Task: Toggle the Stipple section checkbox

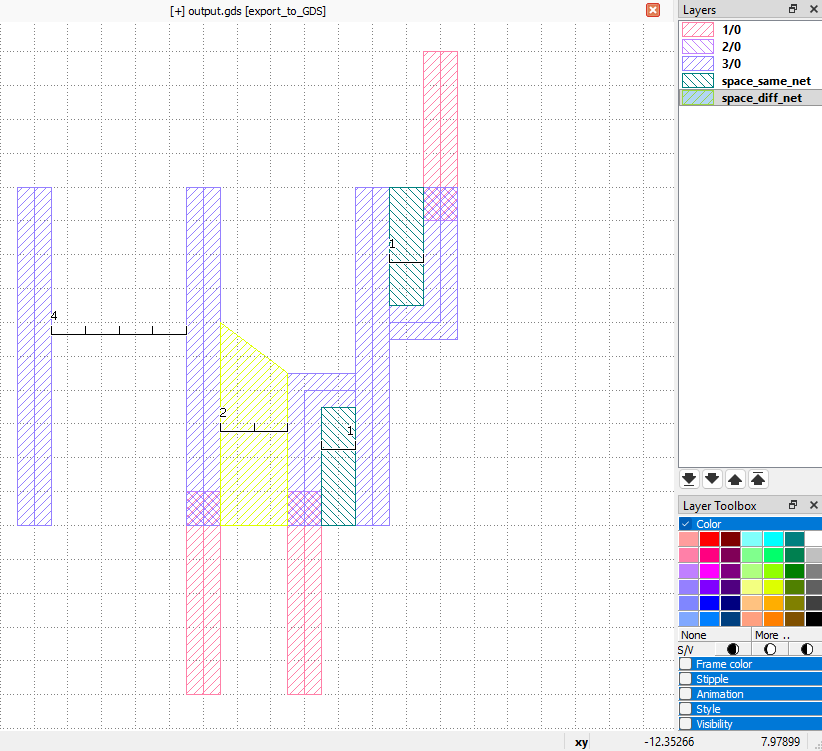Action: point(685,679)
